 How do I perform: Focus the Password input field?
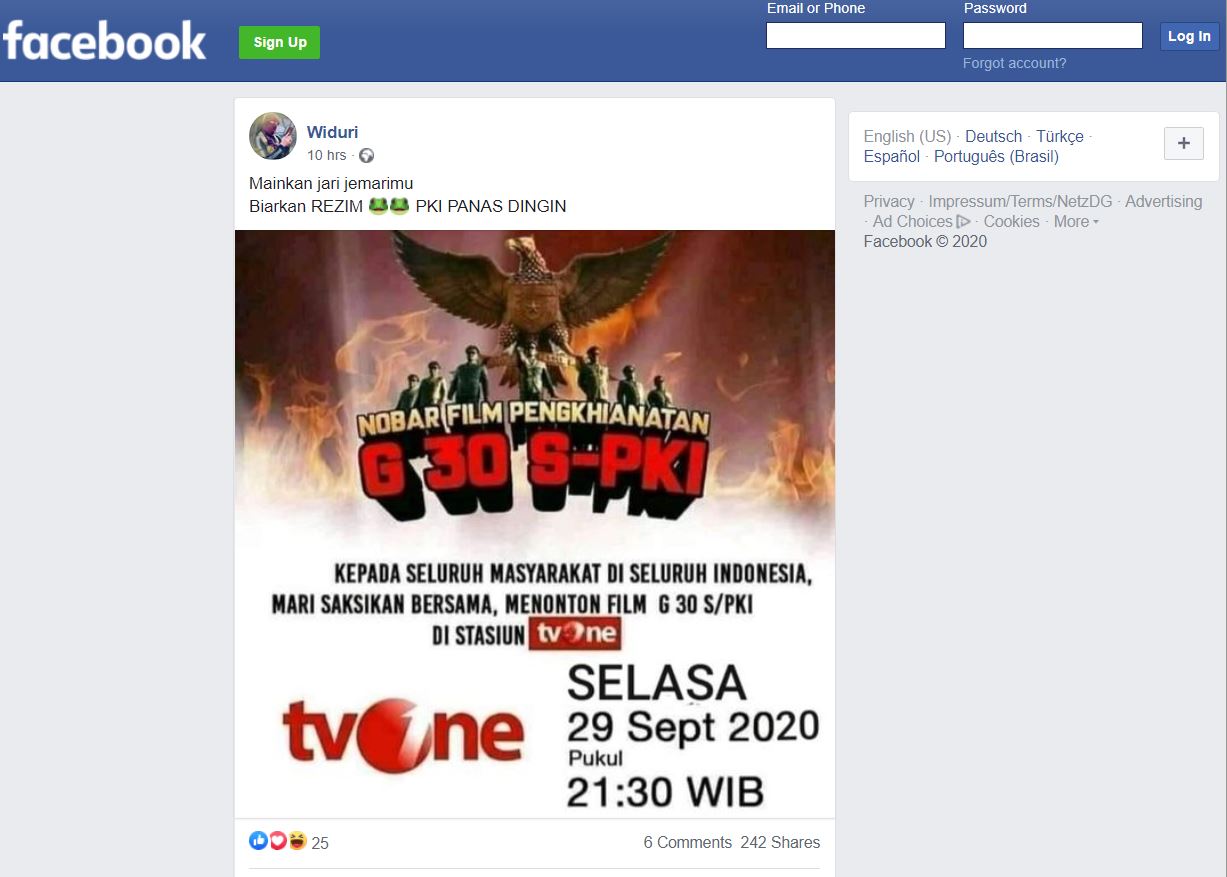[x=1053, y=36]
